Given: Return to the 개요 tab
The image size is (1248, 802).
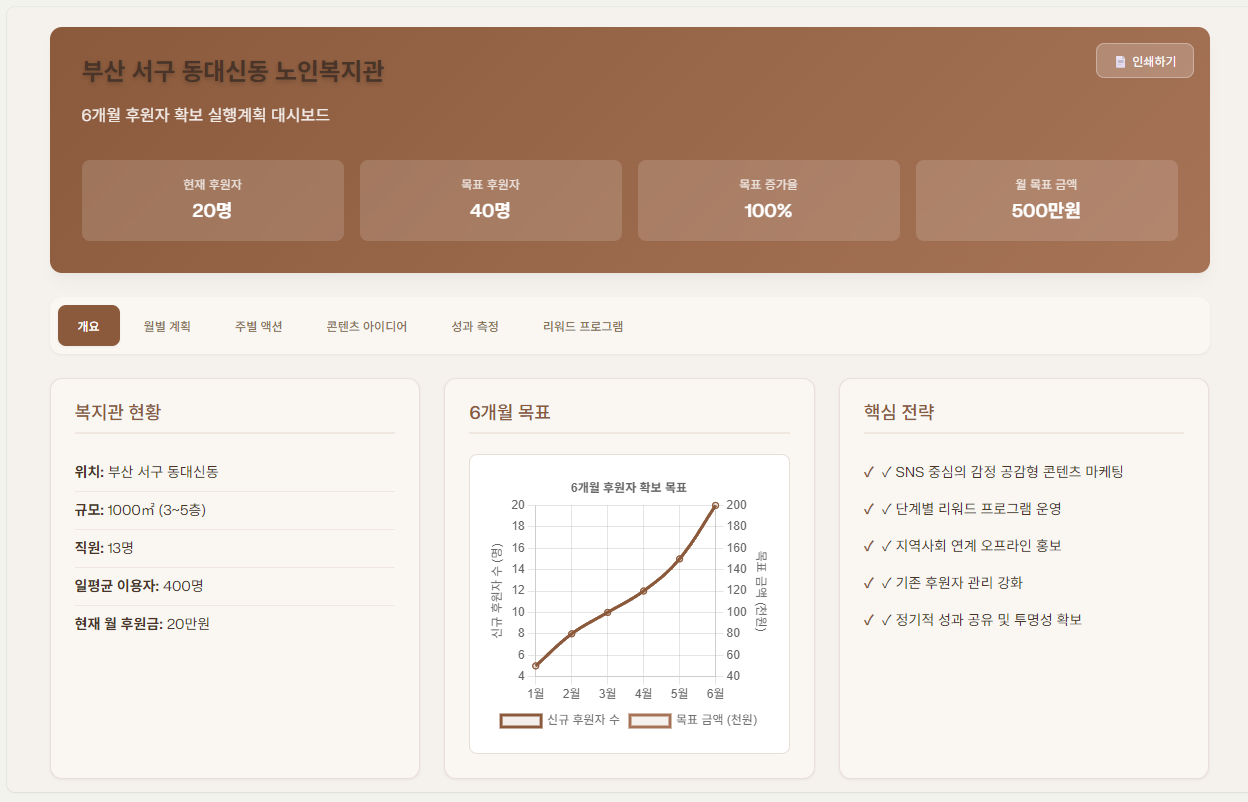Looking at the screenshot, I should [88, 324].
